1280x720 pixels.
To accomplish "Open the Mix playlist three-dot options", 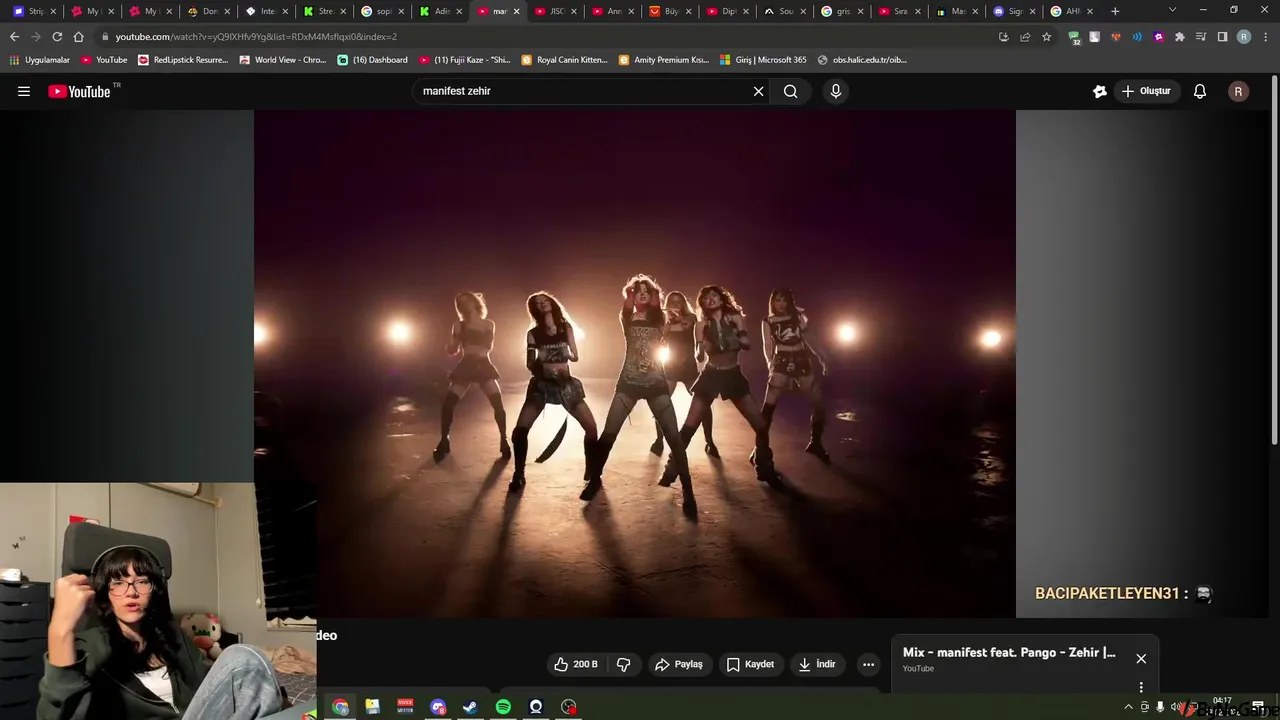I will tap(1141, 687).
